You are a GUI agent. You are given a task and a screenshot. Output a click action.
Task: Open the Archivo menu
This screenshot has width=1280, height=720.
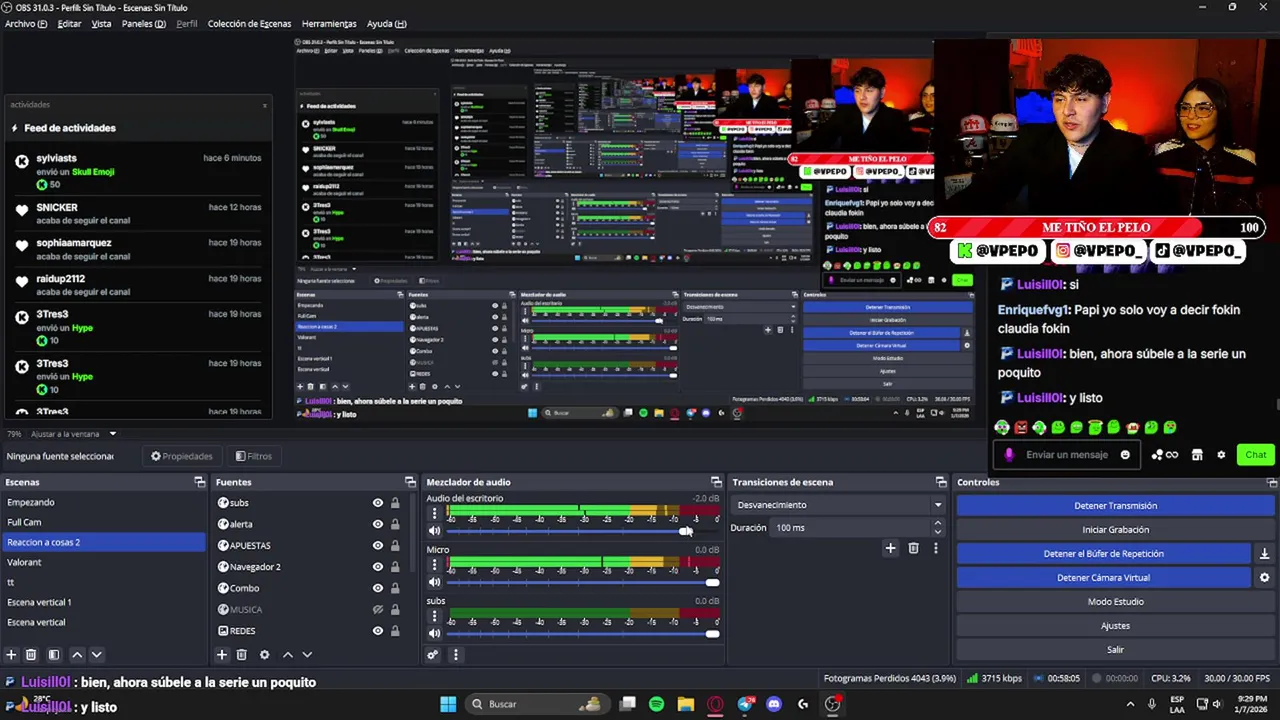pos(26,24)
